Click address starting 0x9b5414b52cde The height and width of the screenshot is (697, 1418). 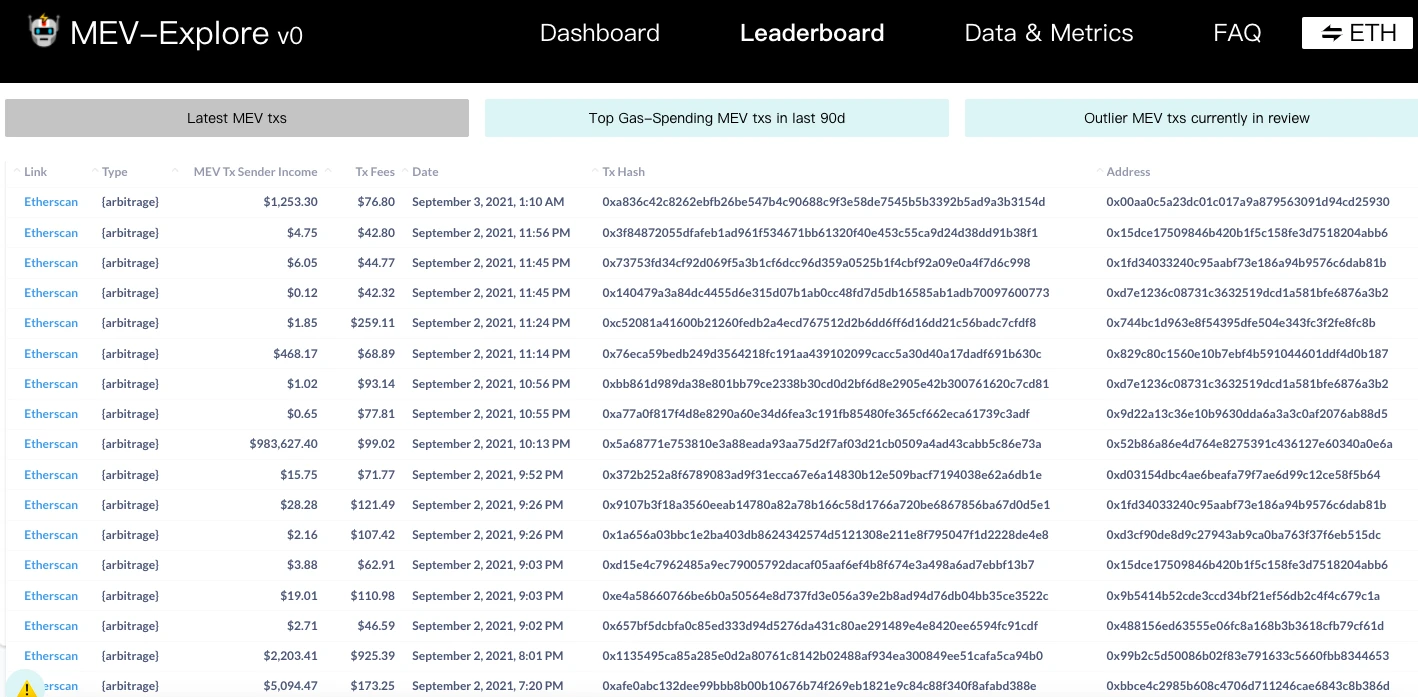[x=1243, y=596]
